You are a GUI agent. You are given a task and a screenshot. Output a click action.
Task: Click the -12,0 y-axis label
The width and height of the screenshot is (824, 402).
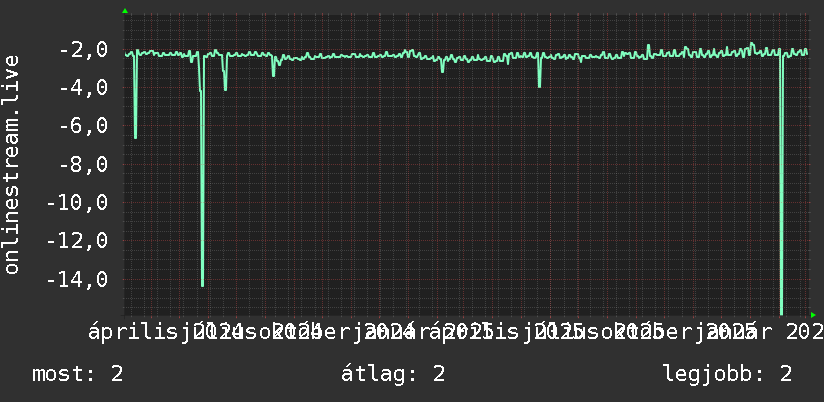(x=77, y=241)
